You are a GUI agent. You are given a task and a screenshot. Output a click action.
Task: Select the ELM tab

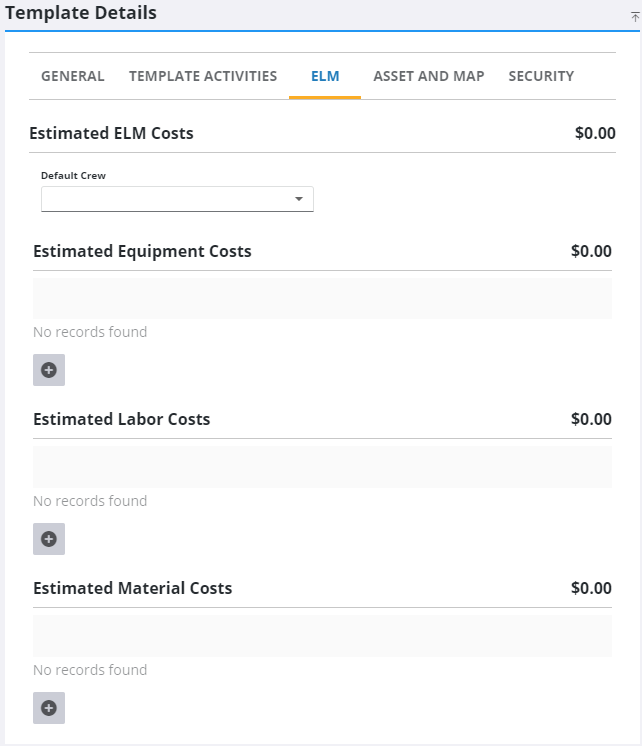click(325, 76)
